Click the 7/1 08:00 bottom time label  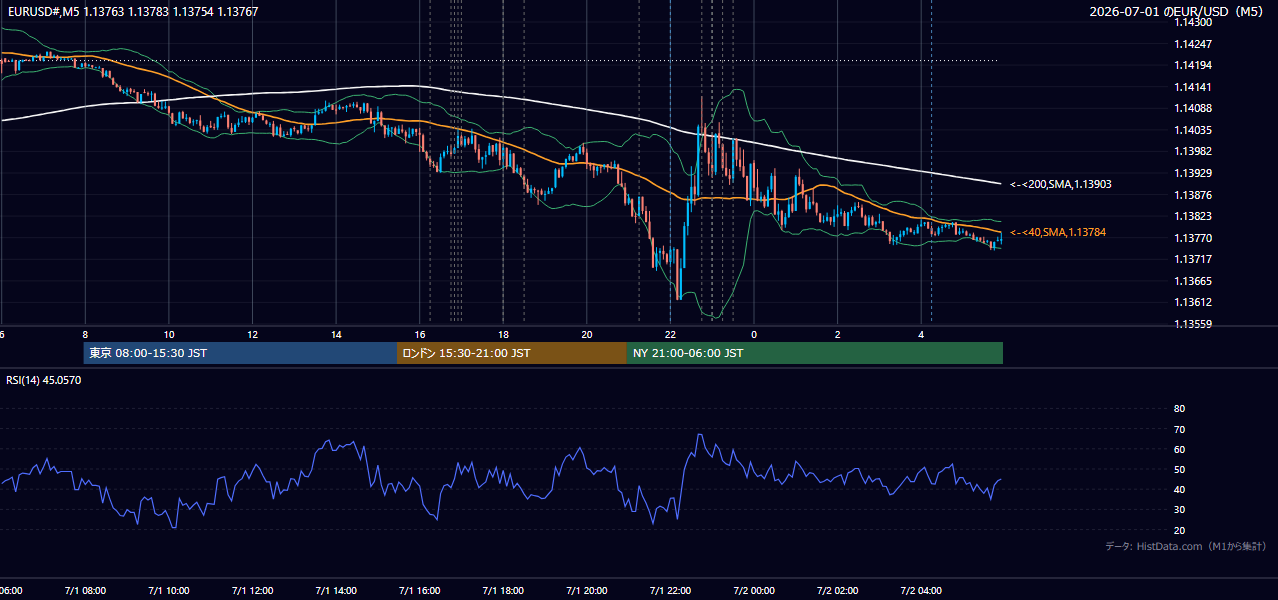(85, 591)
